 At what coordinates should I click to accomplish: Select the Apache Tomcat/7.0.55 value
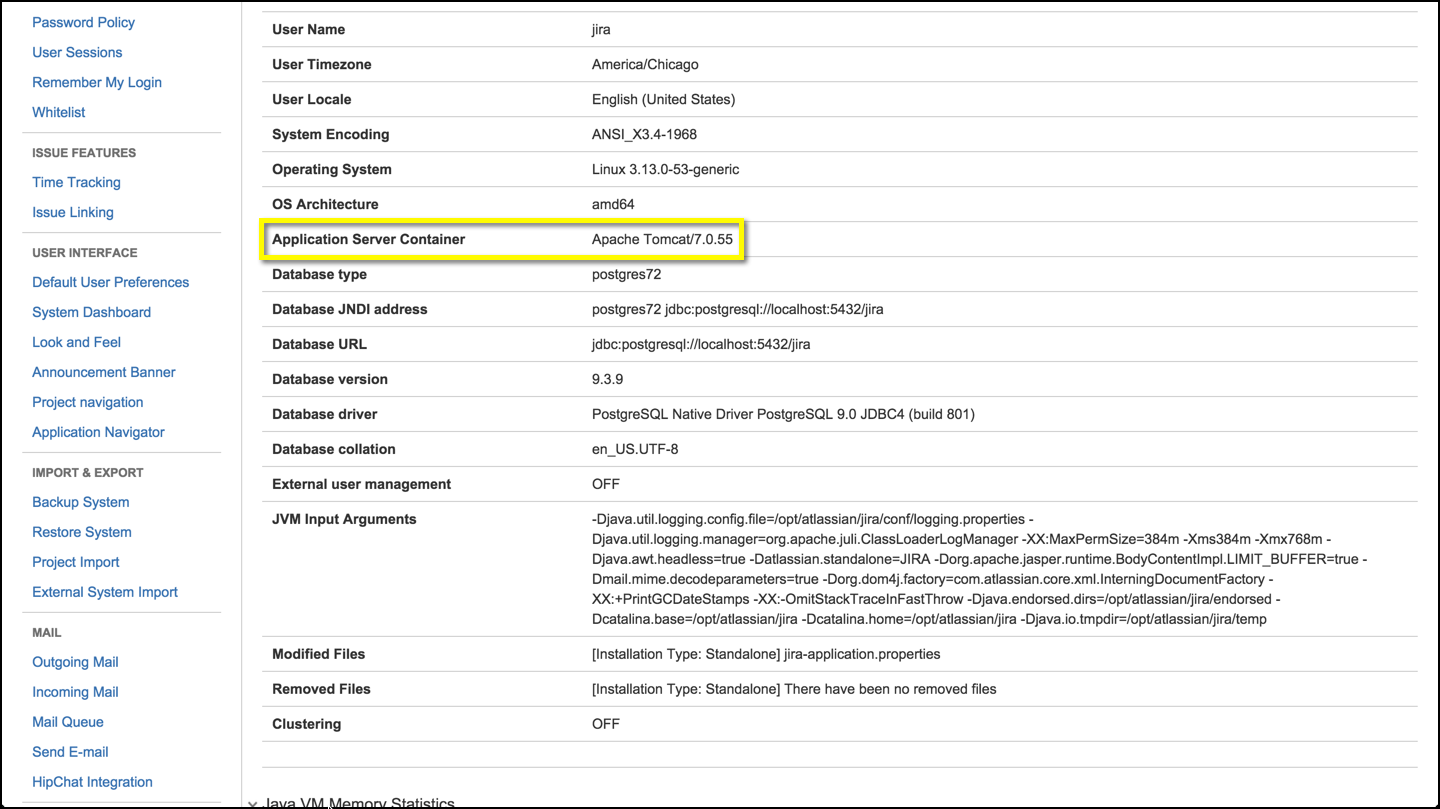[x=662, y=239]
